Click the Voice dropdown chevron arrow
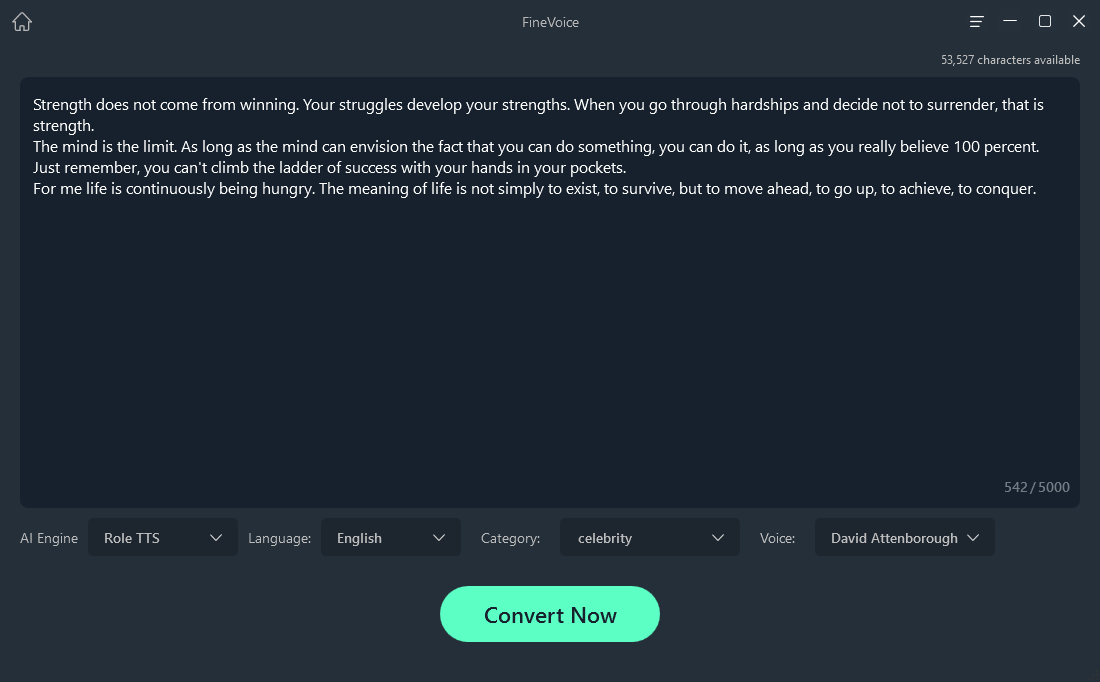This screenshot has width=1100, height=682. coord(973,538)
